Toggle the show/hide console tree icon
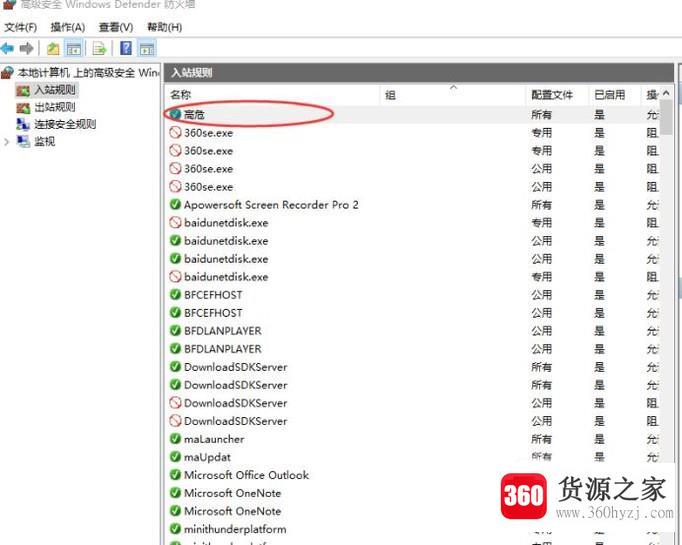Screen dimensions: 682x545 [73, 48]
